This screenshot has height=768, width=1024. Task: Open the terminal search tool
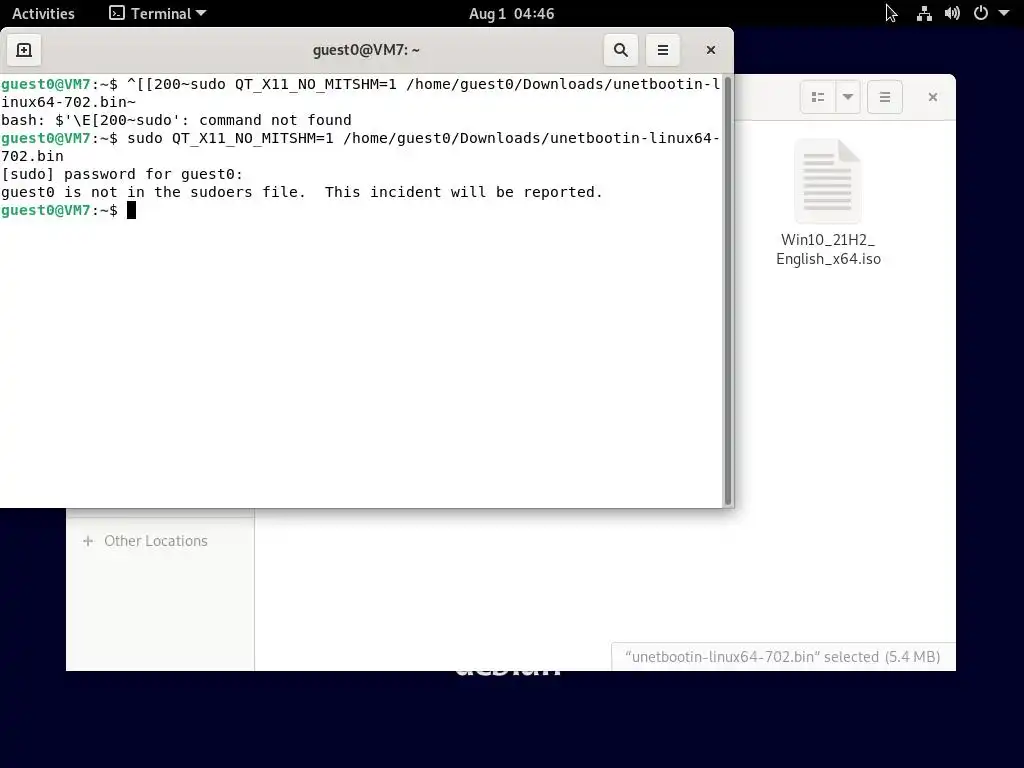point(620,50)
